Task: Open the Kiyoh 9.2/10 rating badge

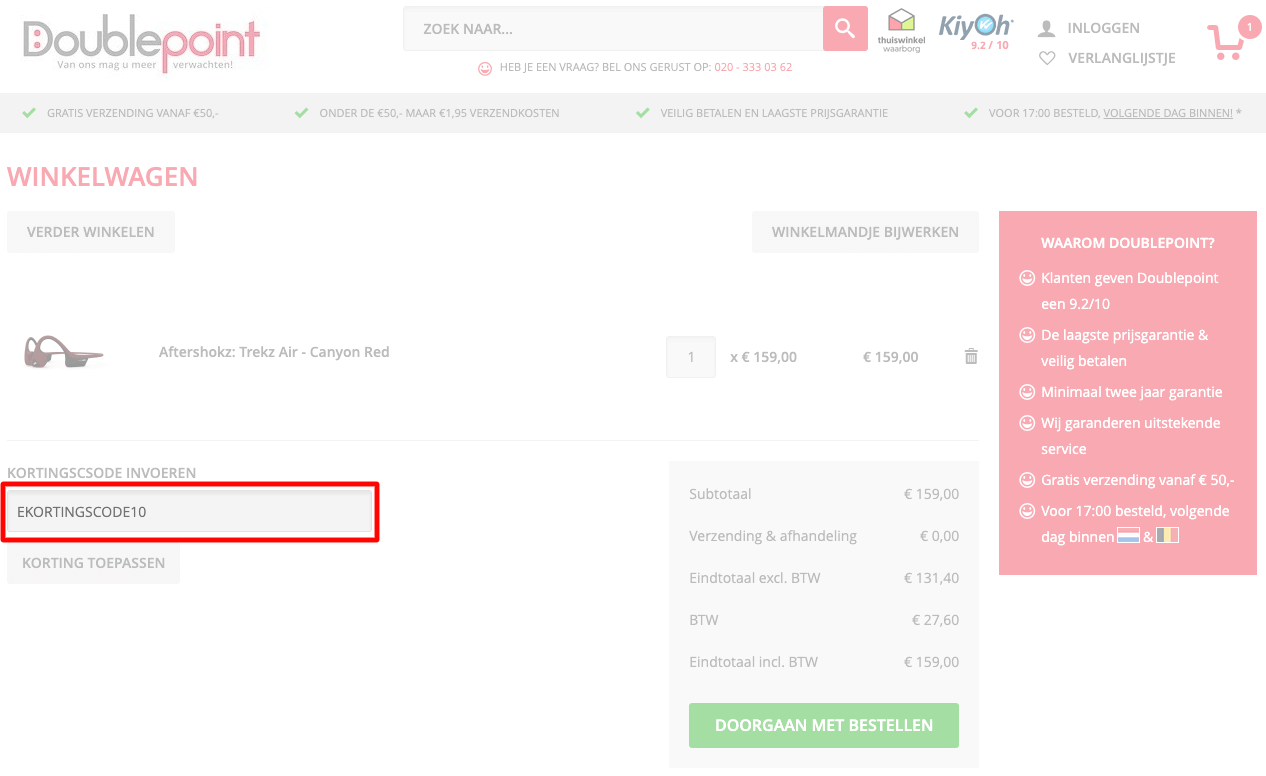Action: pyautogui.click(x=975, y=31)
